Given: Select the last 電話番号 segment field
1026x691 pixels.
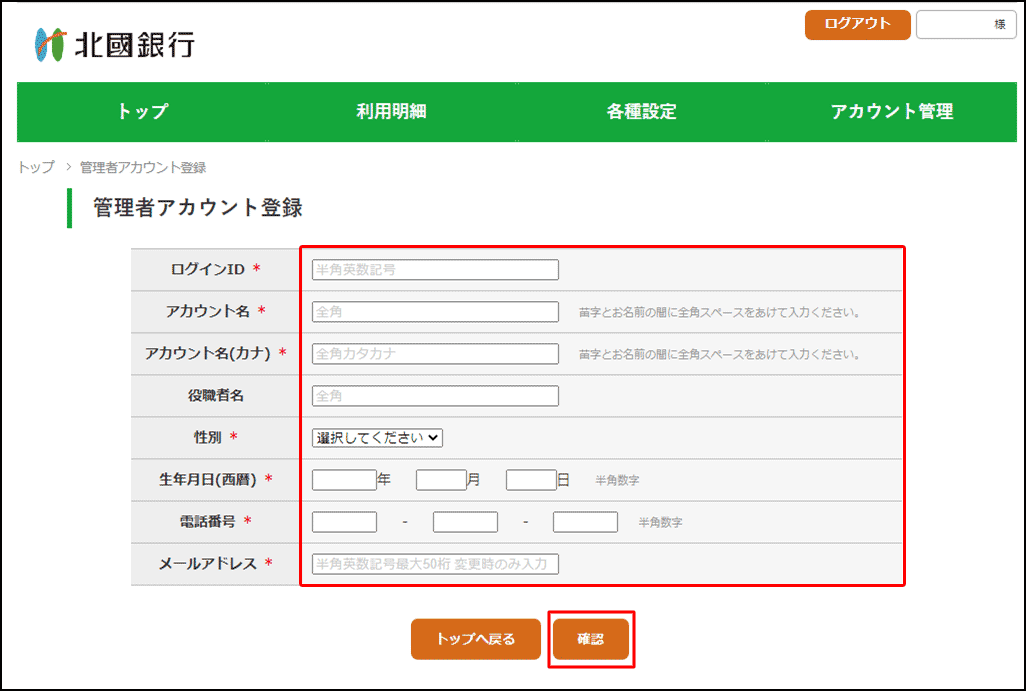Looking at the screenshot, I should [585, 522].
